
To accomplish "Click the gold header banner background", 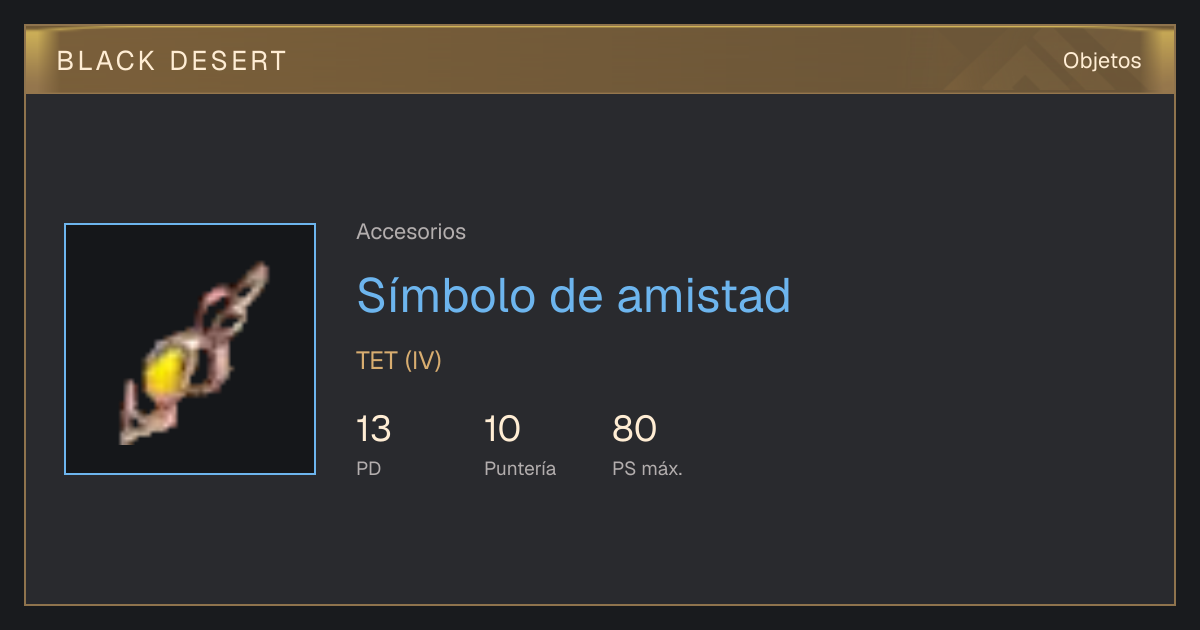I will click(x=600, y=60).
